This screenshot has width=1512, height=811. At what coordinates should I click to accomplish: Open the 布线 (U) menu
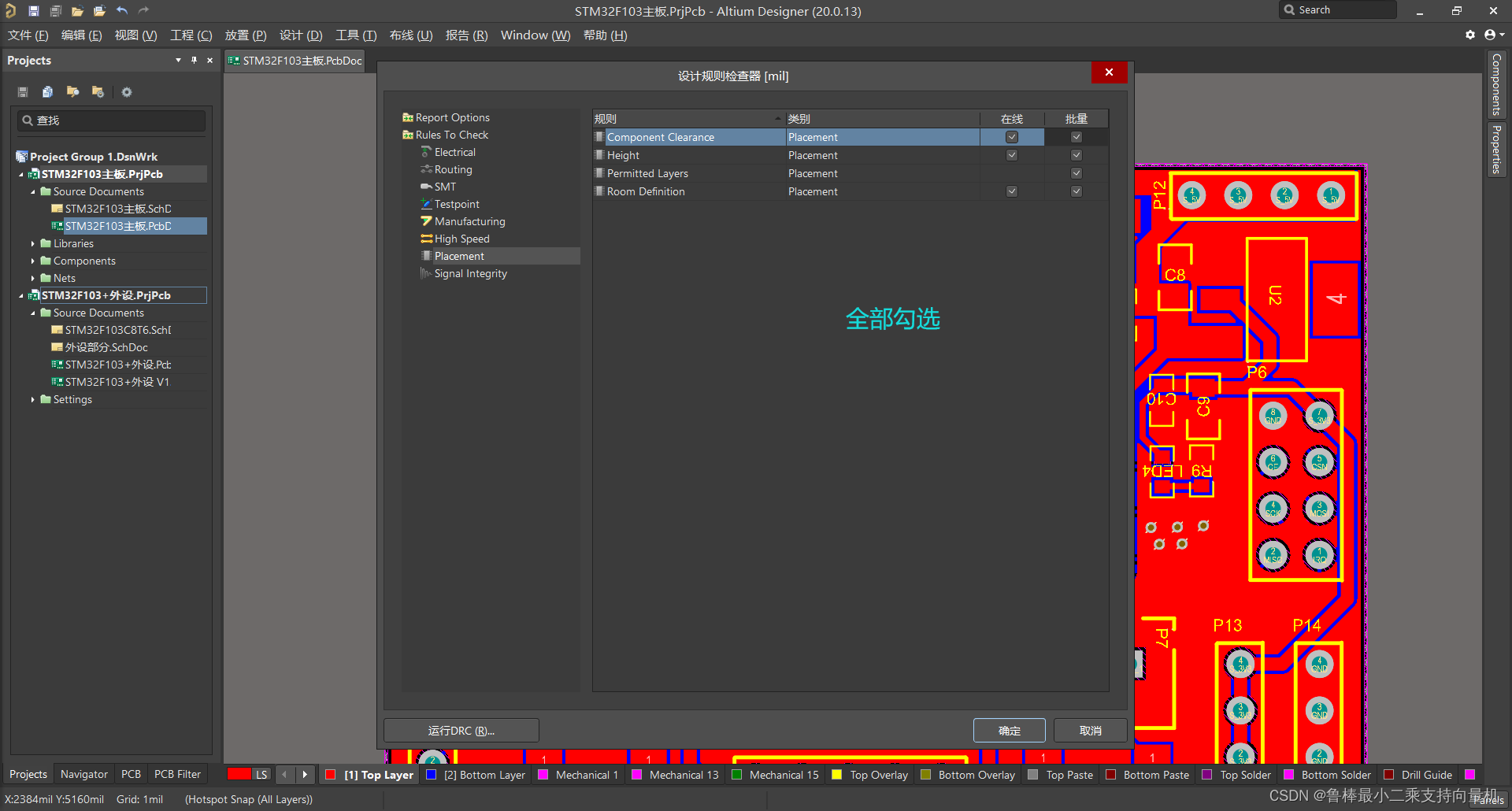coord(411,35)
